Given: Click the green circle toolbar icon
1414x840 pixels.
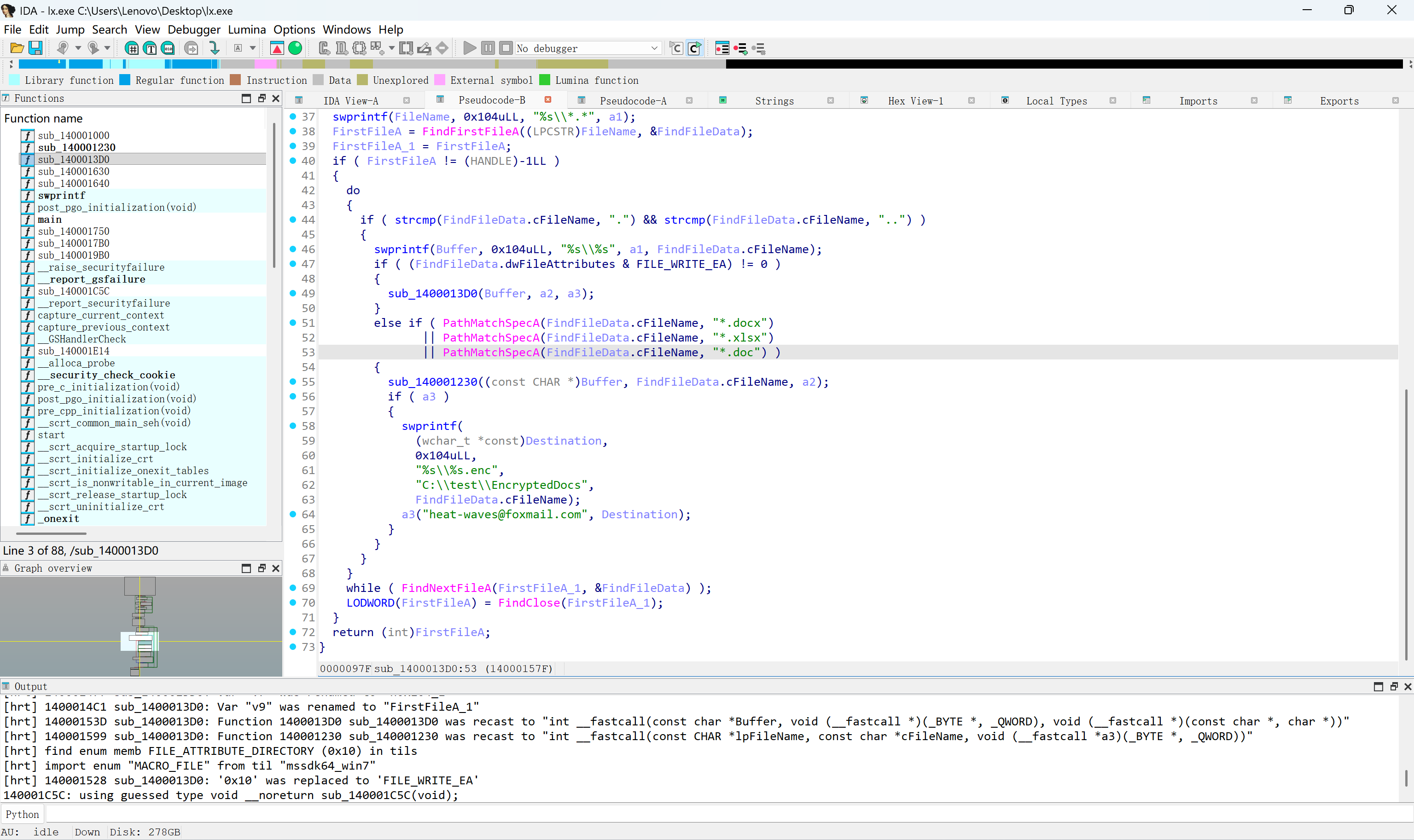Looking at the screenshot, I should (295, 48).
